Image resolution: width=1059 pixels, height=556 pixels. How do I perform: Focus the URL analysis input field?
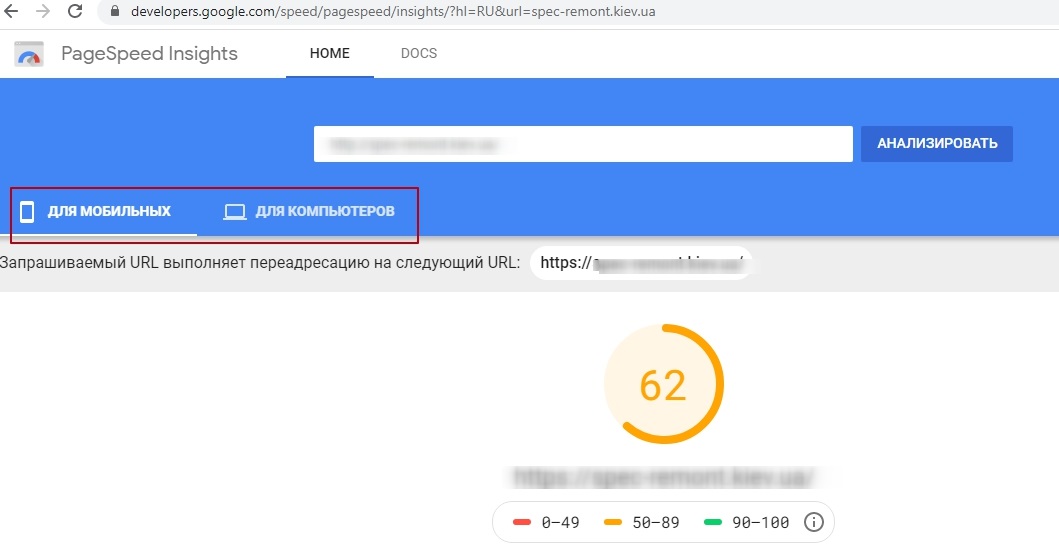point(583,144)
